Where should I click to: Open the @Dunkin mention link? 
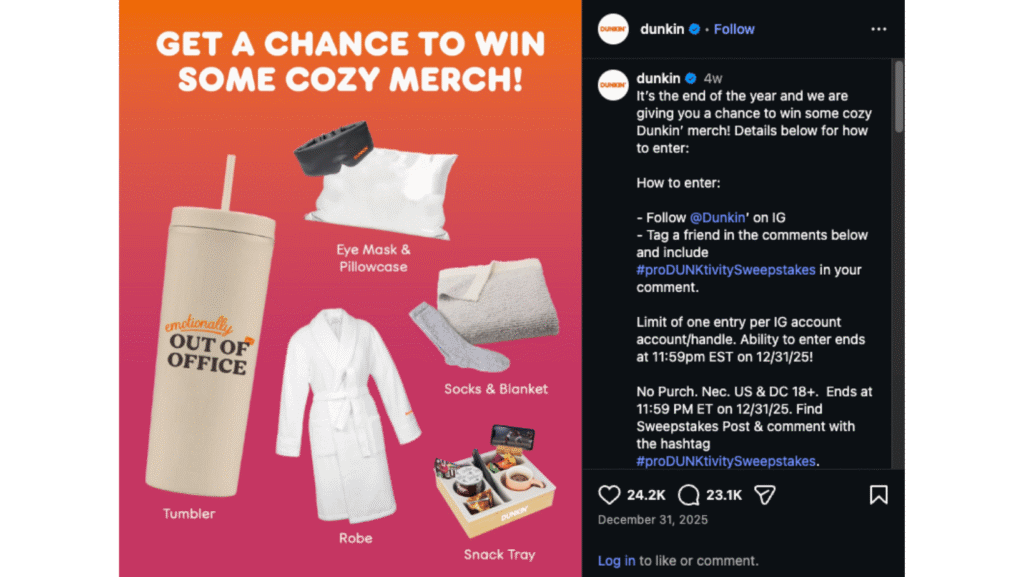tap(717, 217)
